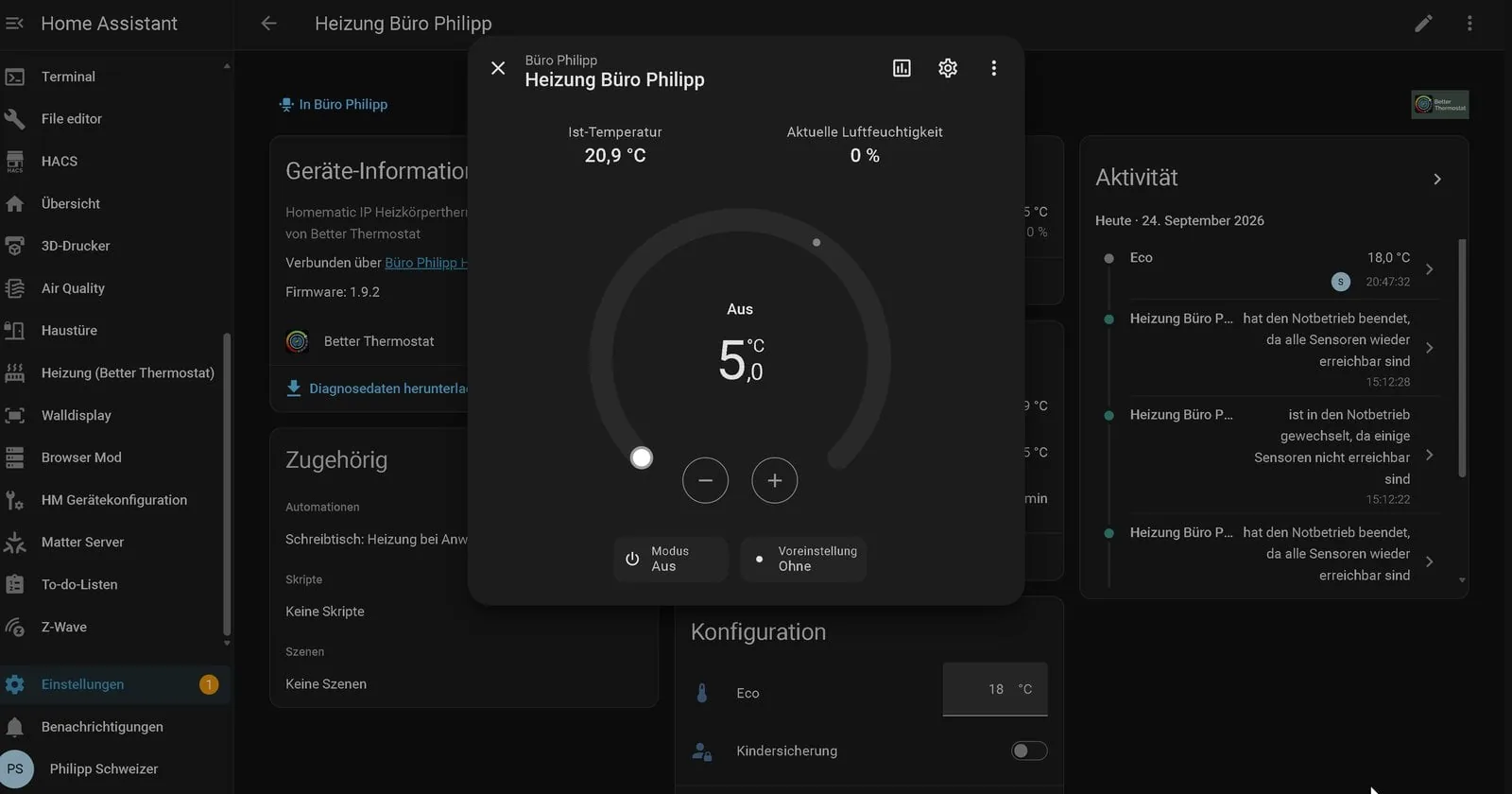The height and width of the screenshot is (794, 1512).
Task: Open Philipp Schweizer user profile
Action: pos(113,768)
